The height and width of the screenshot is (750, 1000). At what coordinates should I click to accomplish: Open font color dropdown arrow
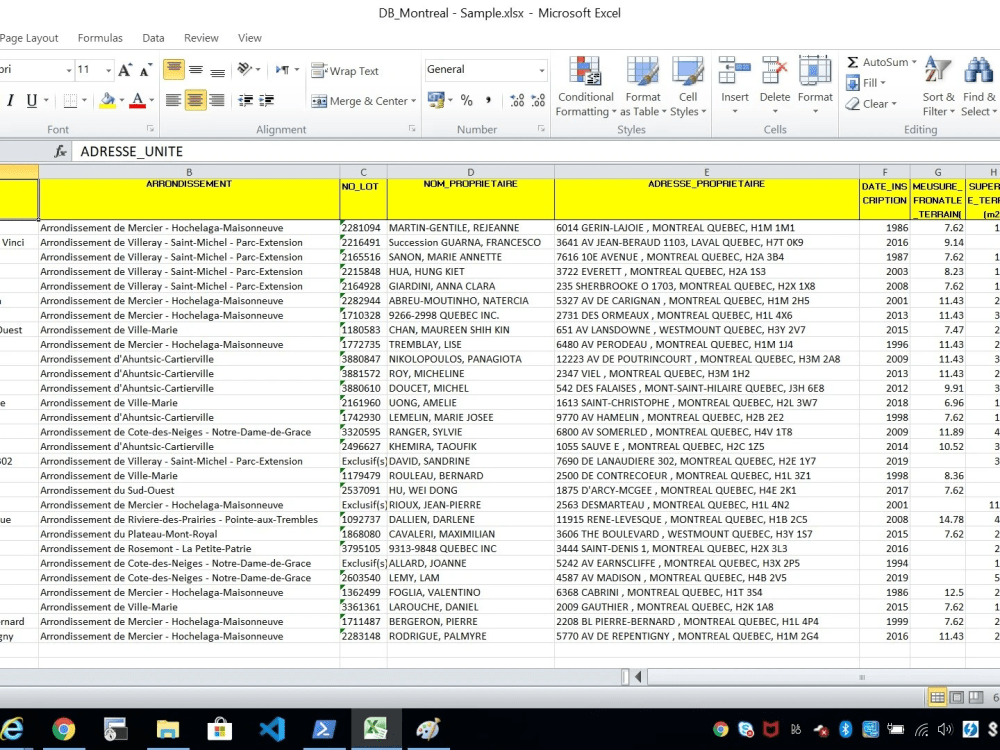[x=152, y=101]
